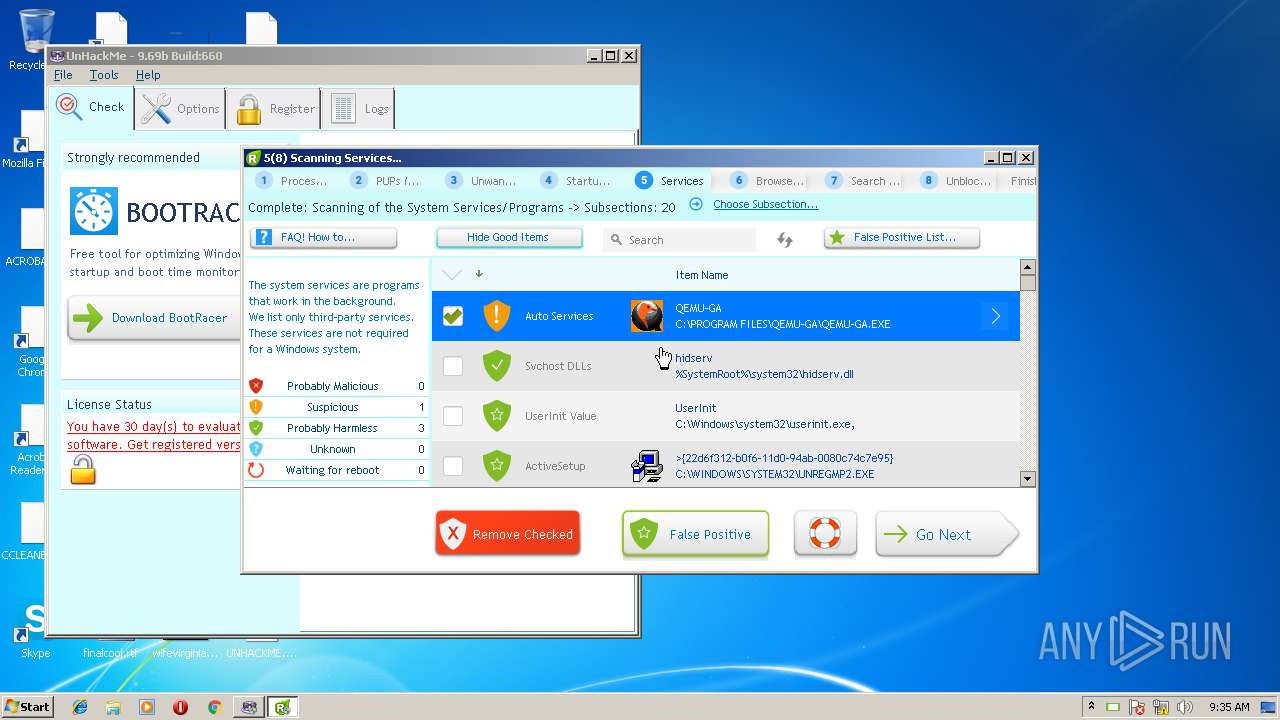Image resolution: width=1280 pixels, height=720 pixels.
Task: Click the refresh arrows icon beside Search
Action: 785,240
